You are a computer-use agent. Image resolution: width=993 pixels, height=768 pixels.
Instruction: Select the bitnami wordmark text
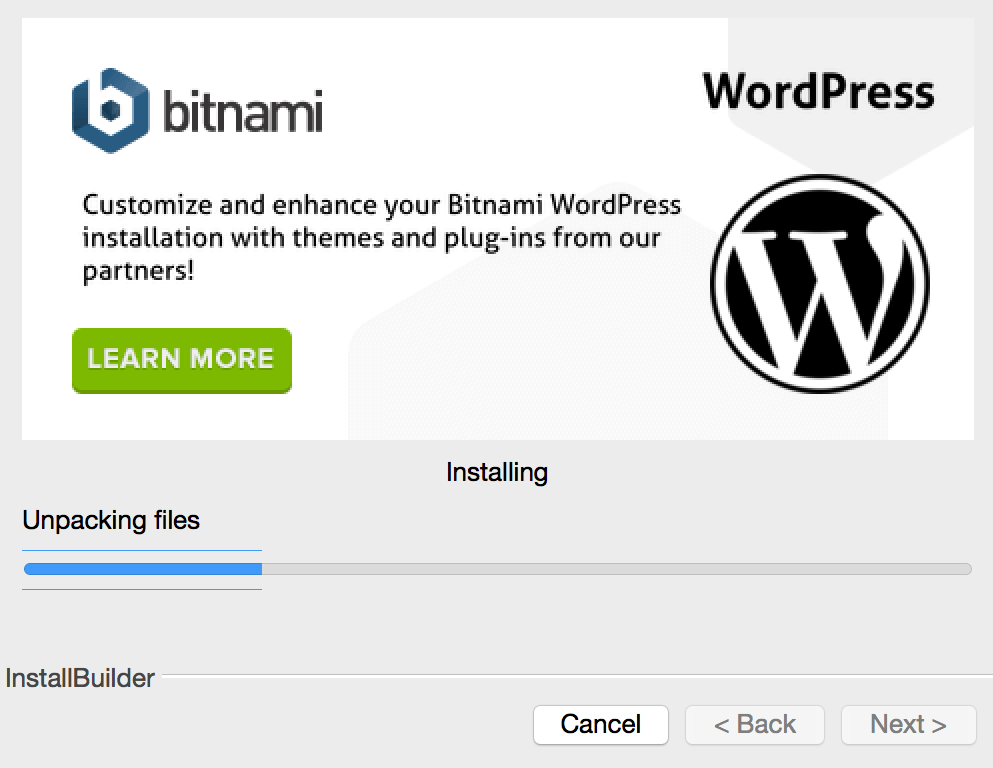click(243, 111)
